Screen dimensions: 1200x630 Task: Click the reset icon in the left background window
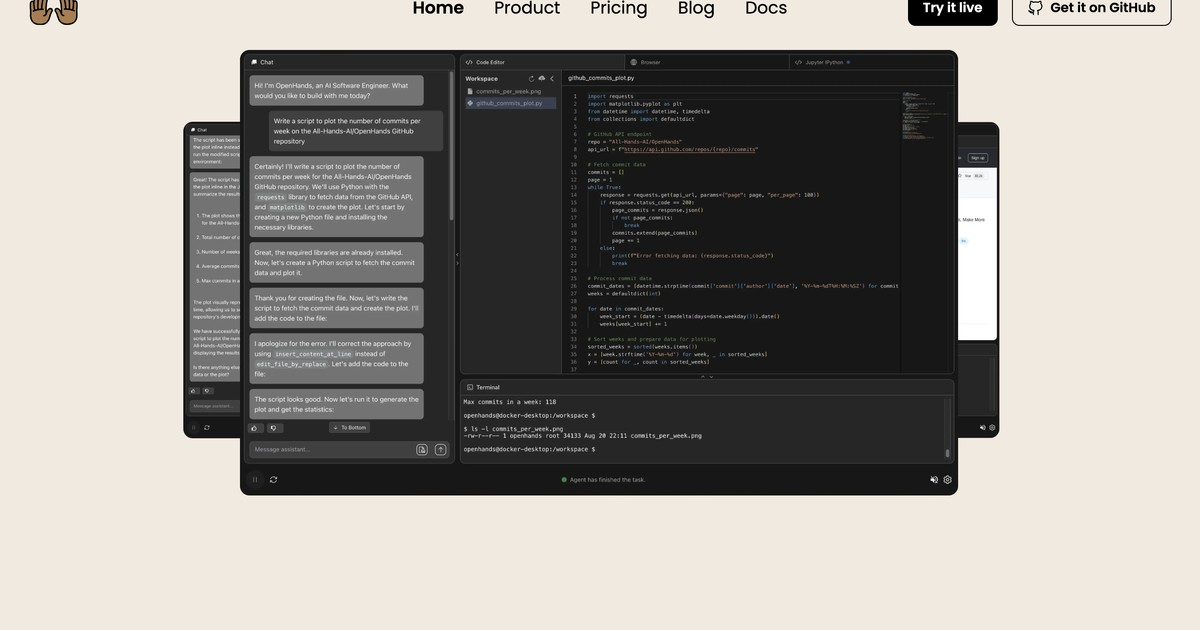[x=206, y=427]
